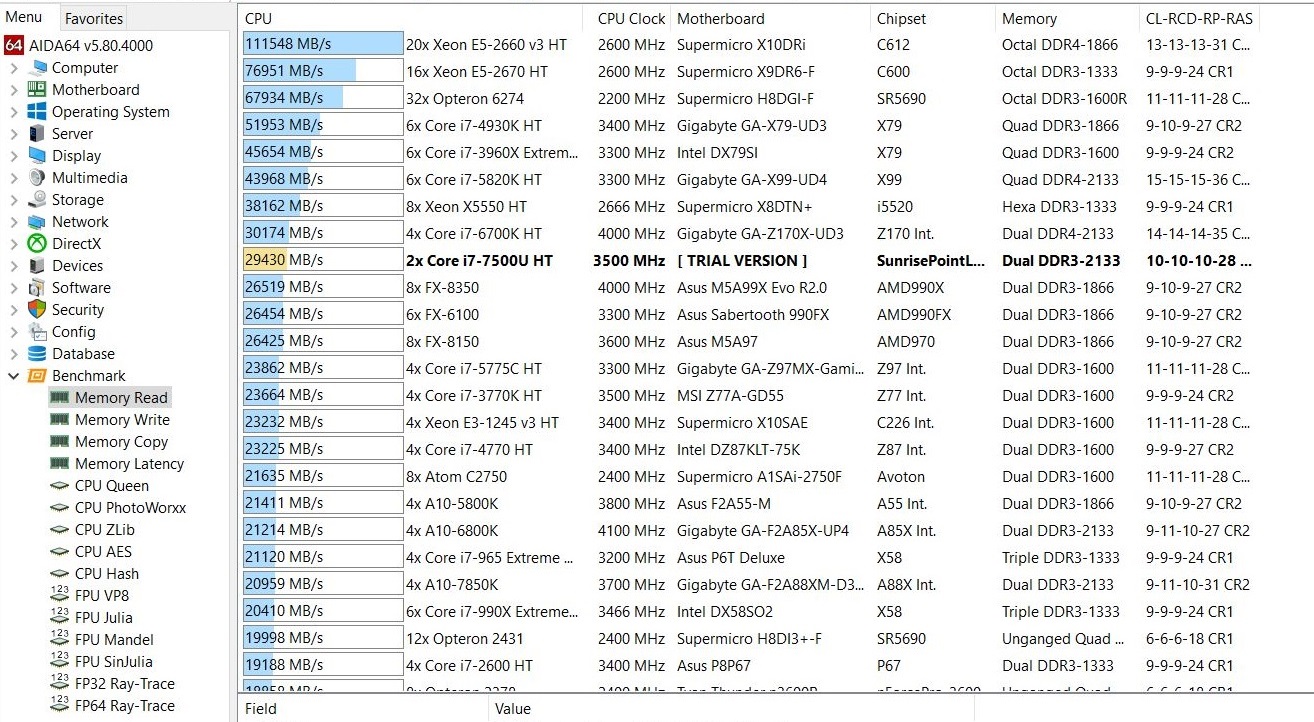Screen dimensions: 1314x722
Task: Click the Field column header
Action: tap(364, 708)
